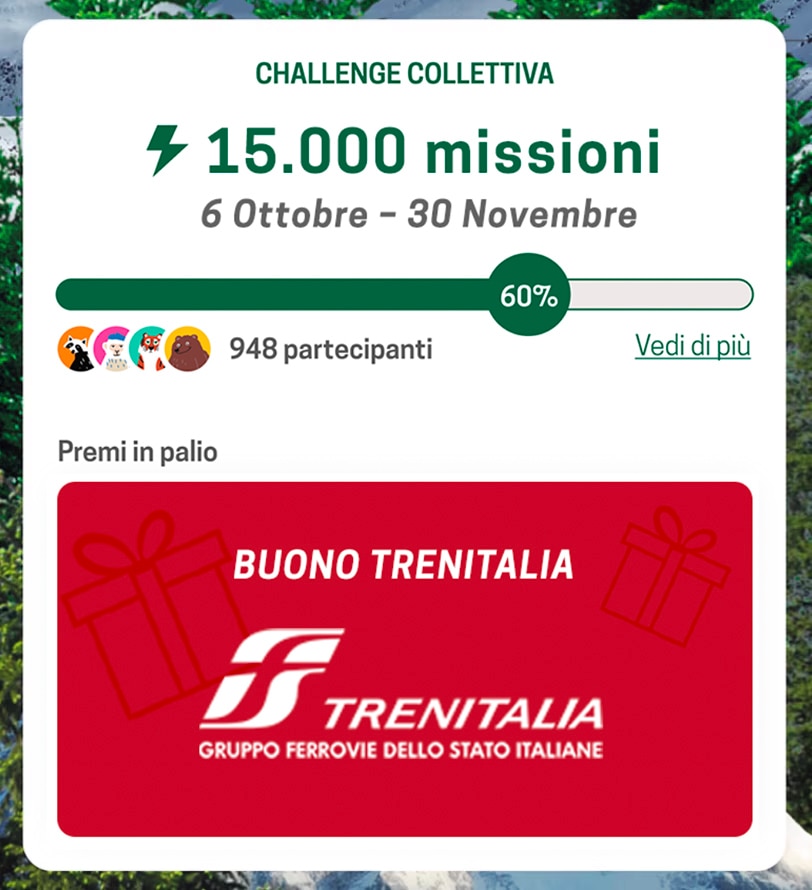
Task: Click the unfilled part of progress bar
Action: click(661, 295)
